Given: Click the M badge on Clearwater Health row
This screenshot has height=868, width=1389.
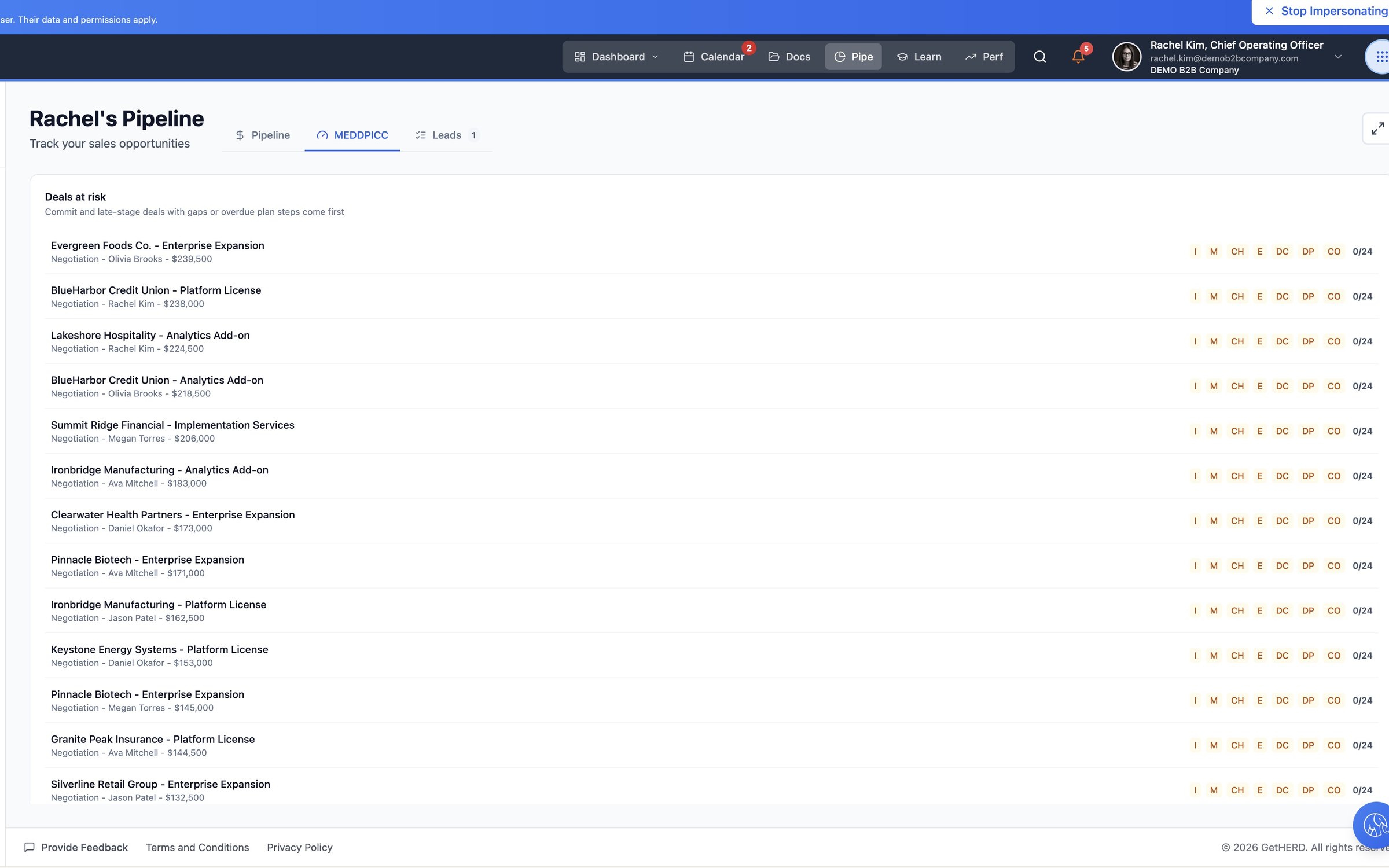Looking at the screenshot, I should click(1214, 521).
